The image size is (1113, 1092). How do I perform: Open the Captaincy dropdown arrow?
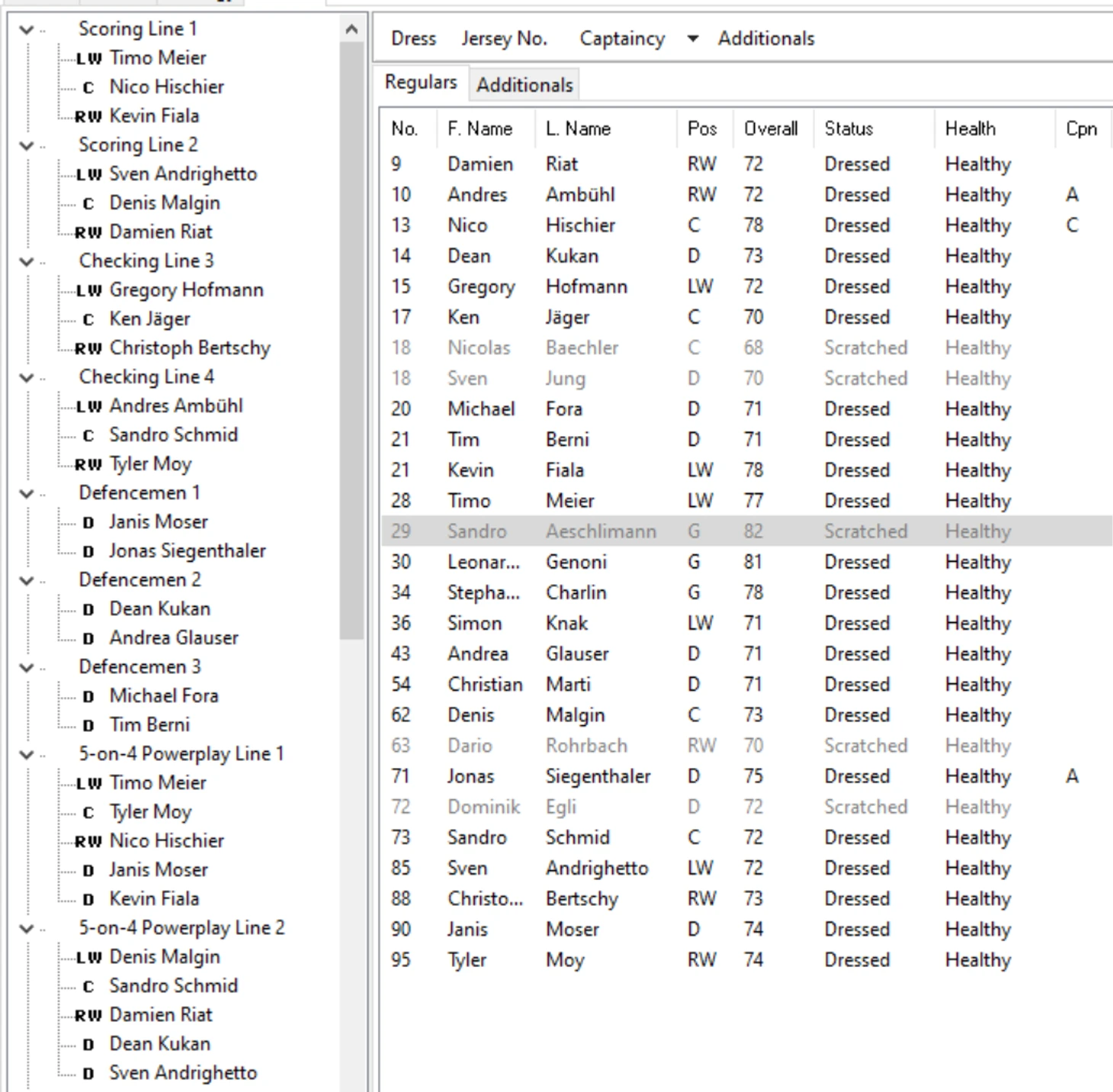coord(692,39)
